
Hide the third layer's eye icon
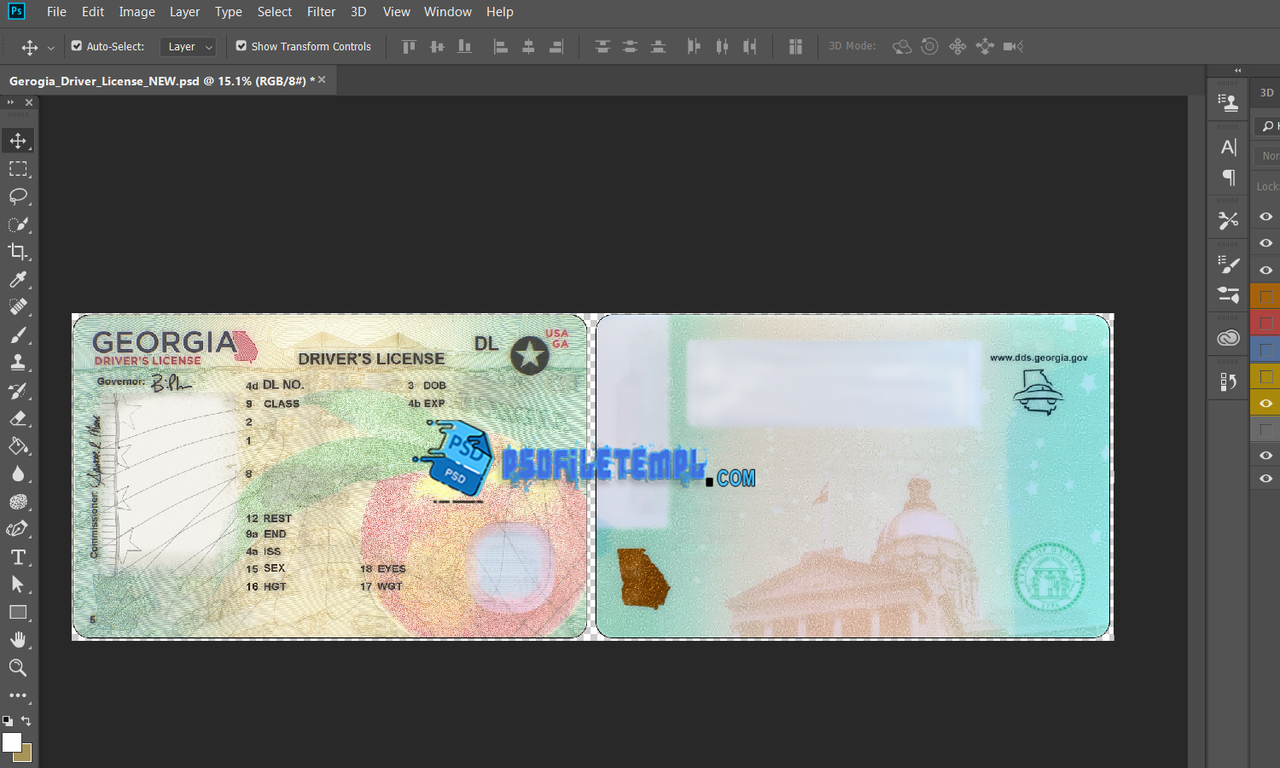1266,270
